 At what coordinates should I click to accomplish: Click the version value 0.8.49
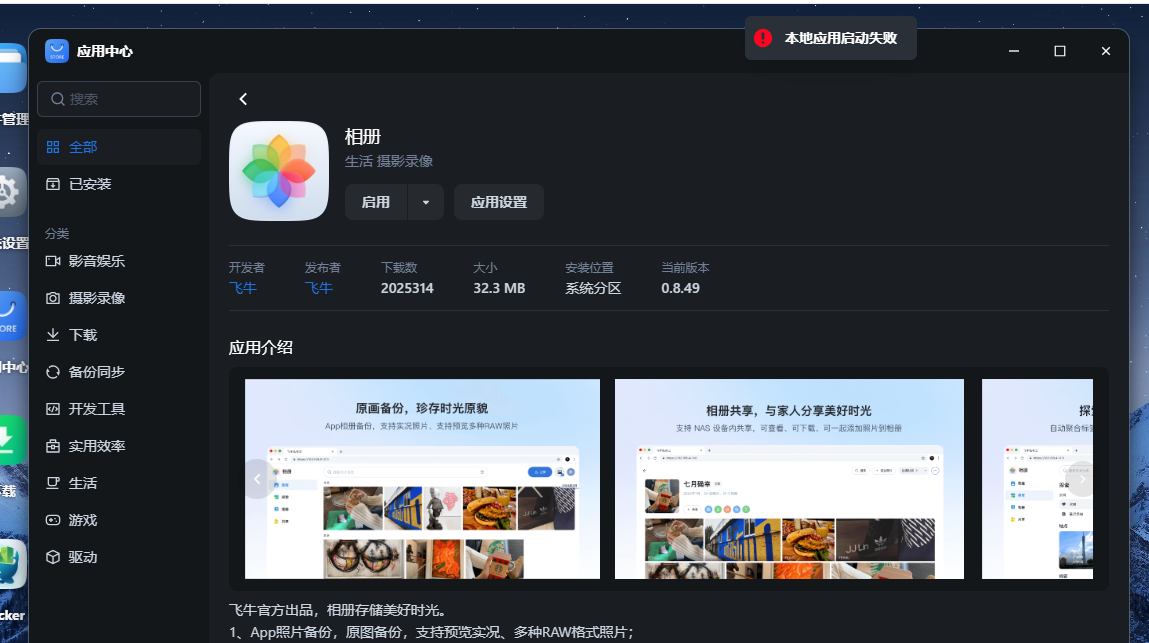pyautogui.click(x=680, y=288)
